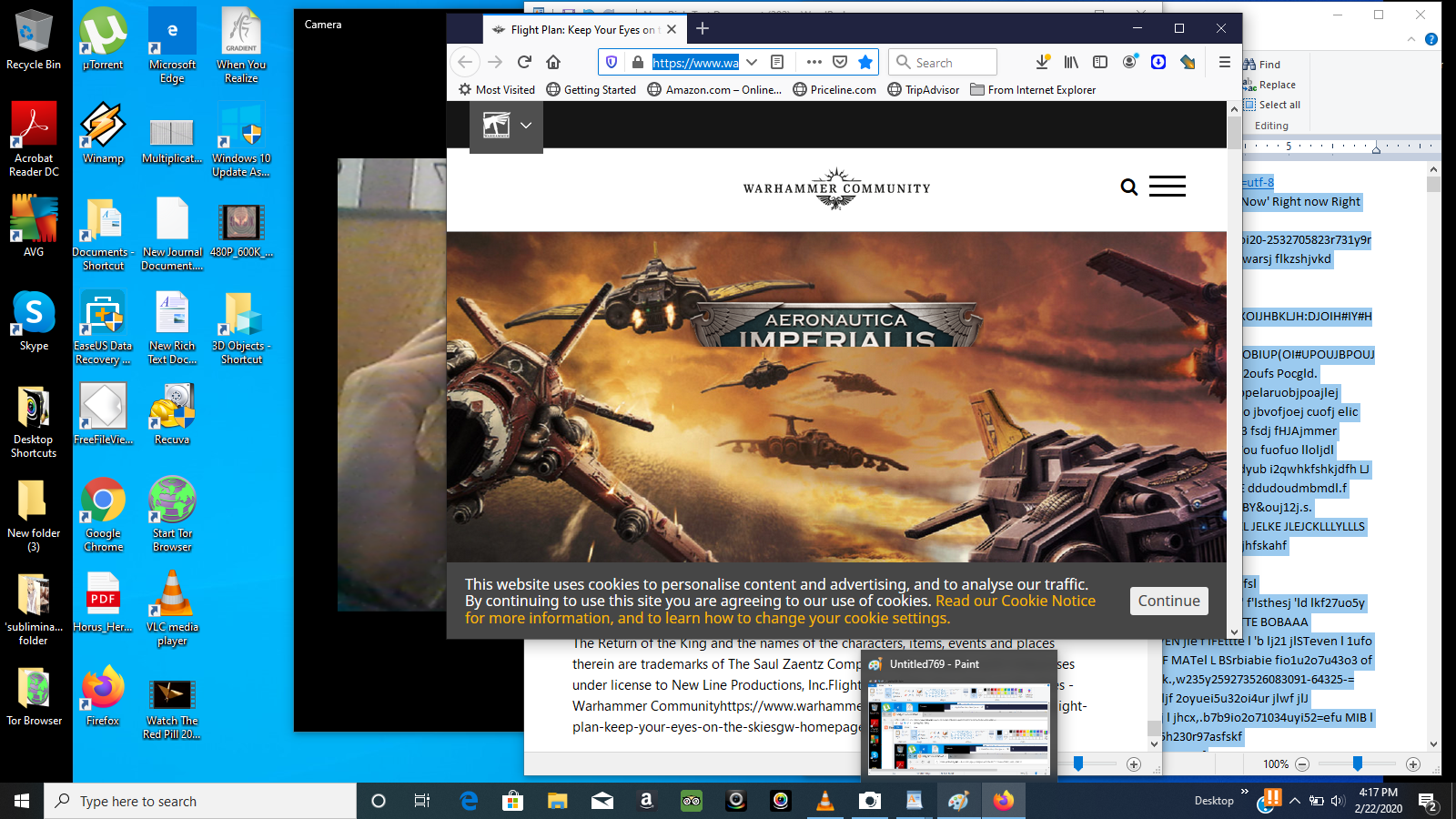
Task: Go to Firefox home page
Action: pos(553,62)
